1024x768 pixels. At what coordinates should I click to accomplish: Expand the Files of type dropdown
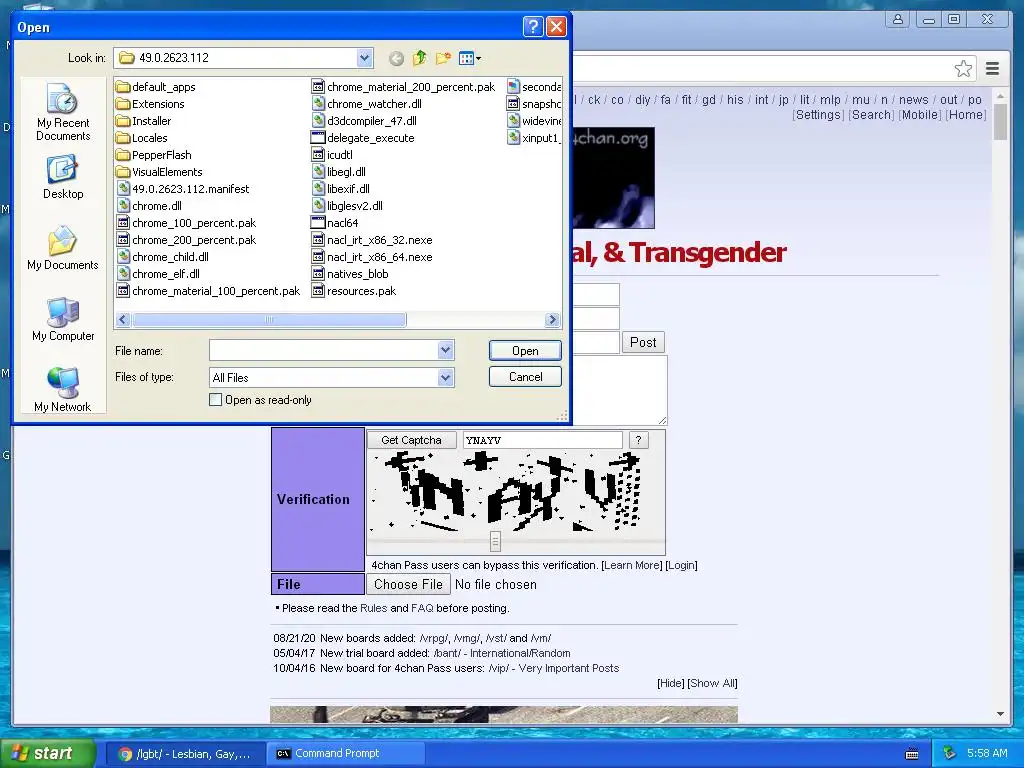coord(445,377)
